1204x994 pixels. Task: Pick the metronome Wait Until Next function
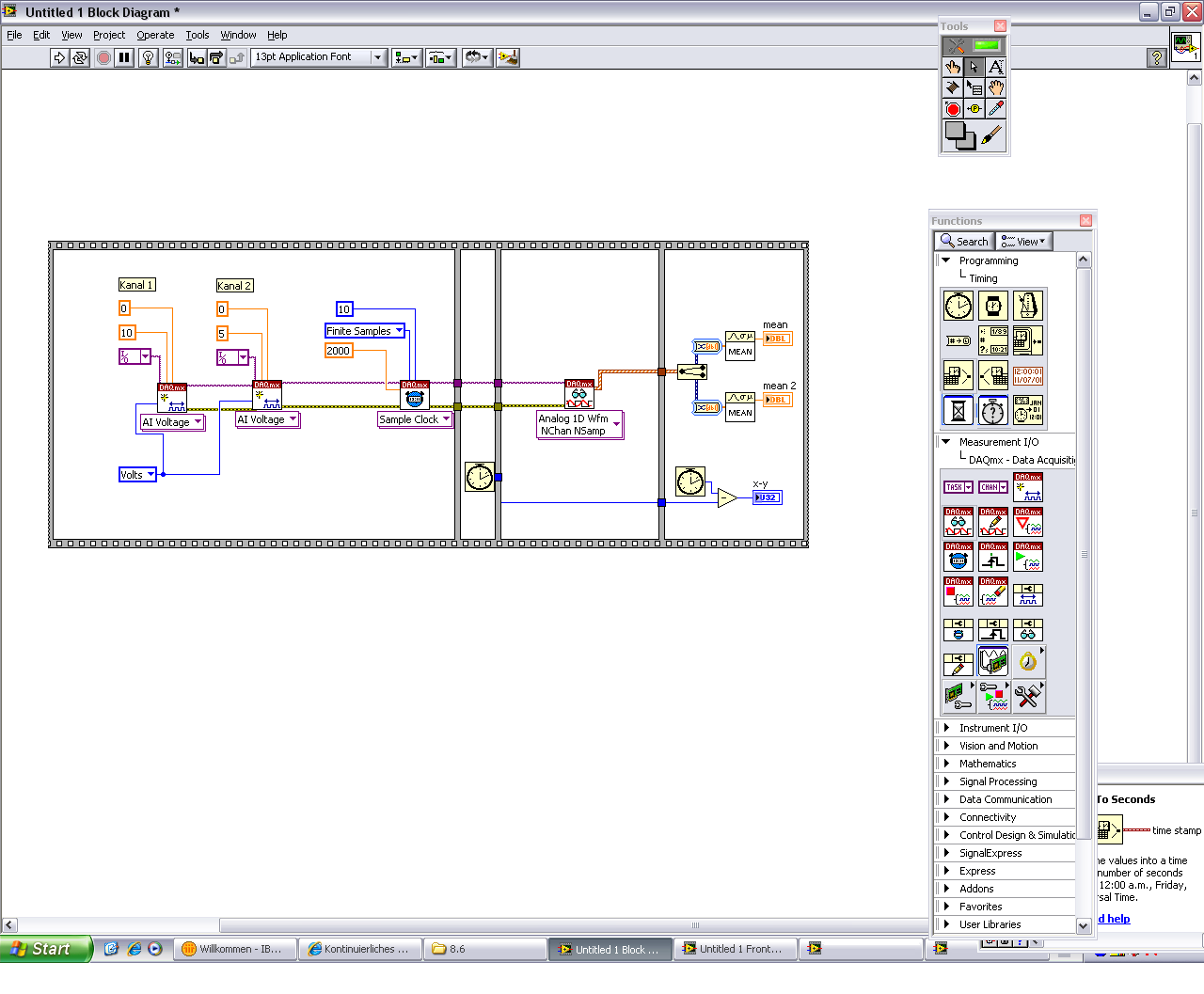pyautogui.click(x=1028, y=306)
